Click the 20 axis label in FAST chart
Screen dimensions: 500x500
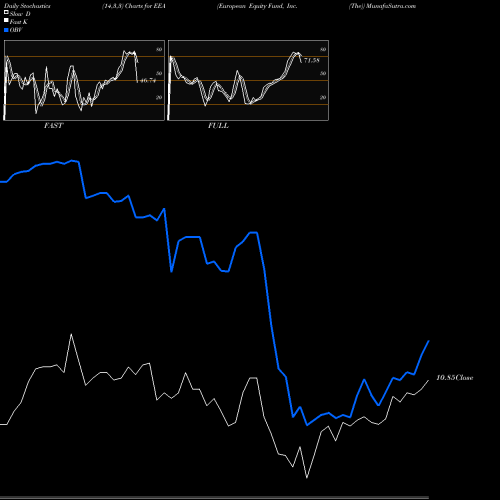coord(159,97)
